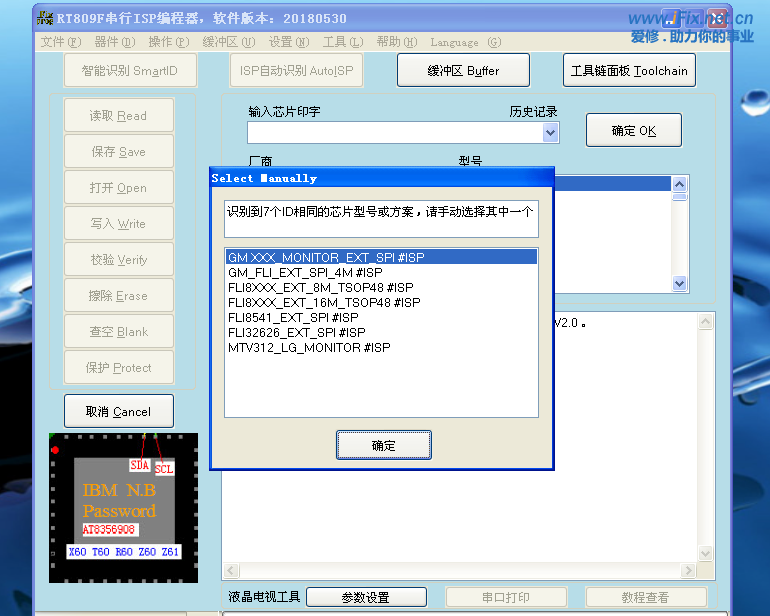Open 参数设置 parameter settings
This screenshot has width=770, height=616.
pos(366,597)
